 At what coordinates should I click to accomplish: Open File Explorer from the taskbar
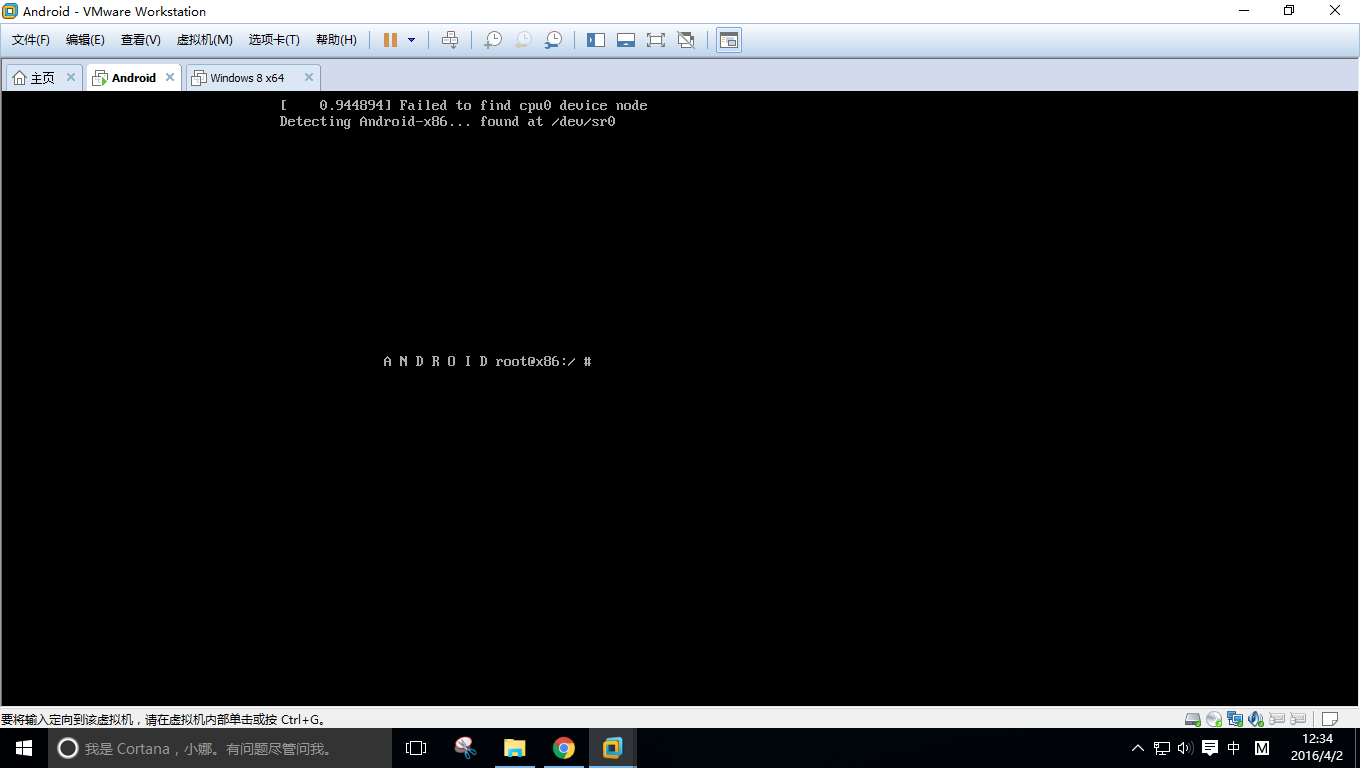514,748
